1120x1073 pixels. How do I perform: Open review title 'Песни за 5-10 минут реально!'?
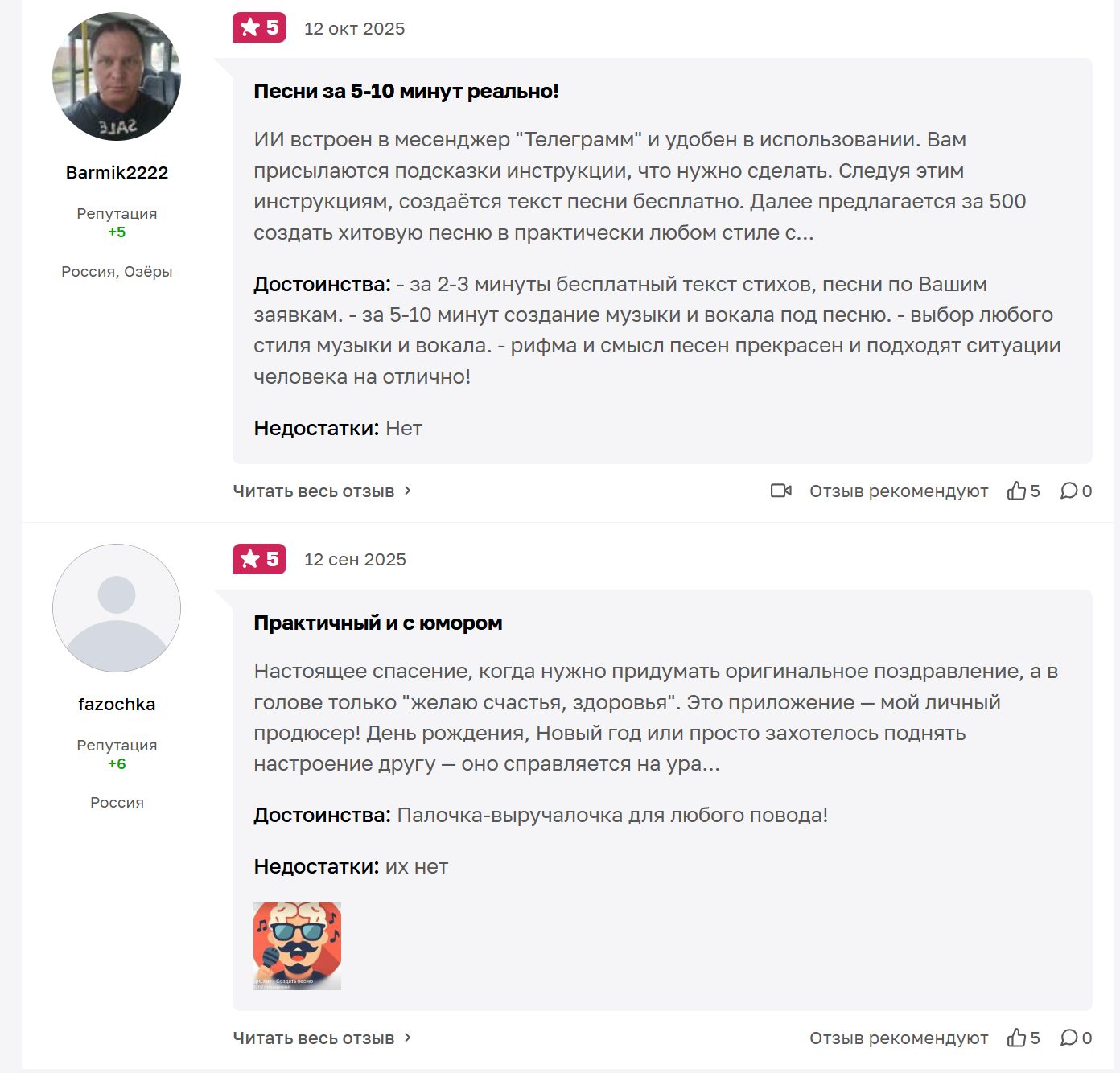pos(406,92)
